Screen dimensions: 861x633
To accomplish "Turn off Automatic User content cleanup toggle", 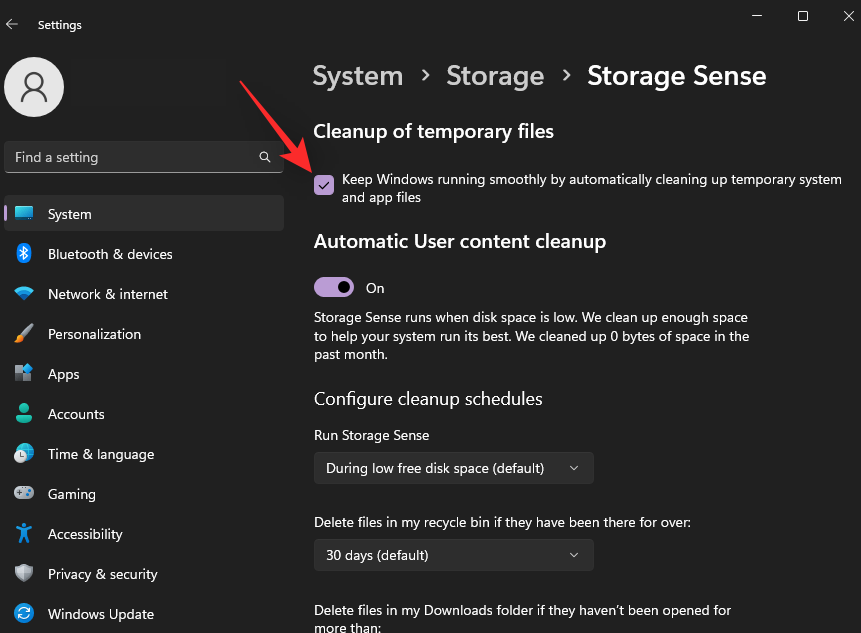I will click(334, 287).
